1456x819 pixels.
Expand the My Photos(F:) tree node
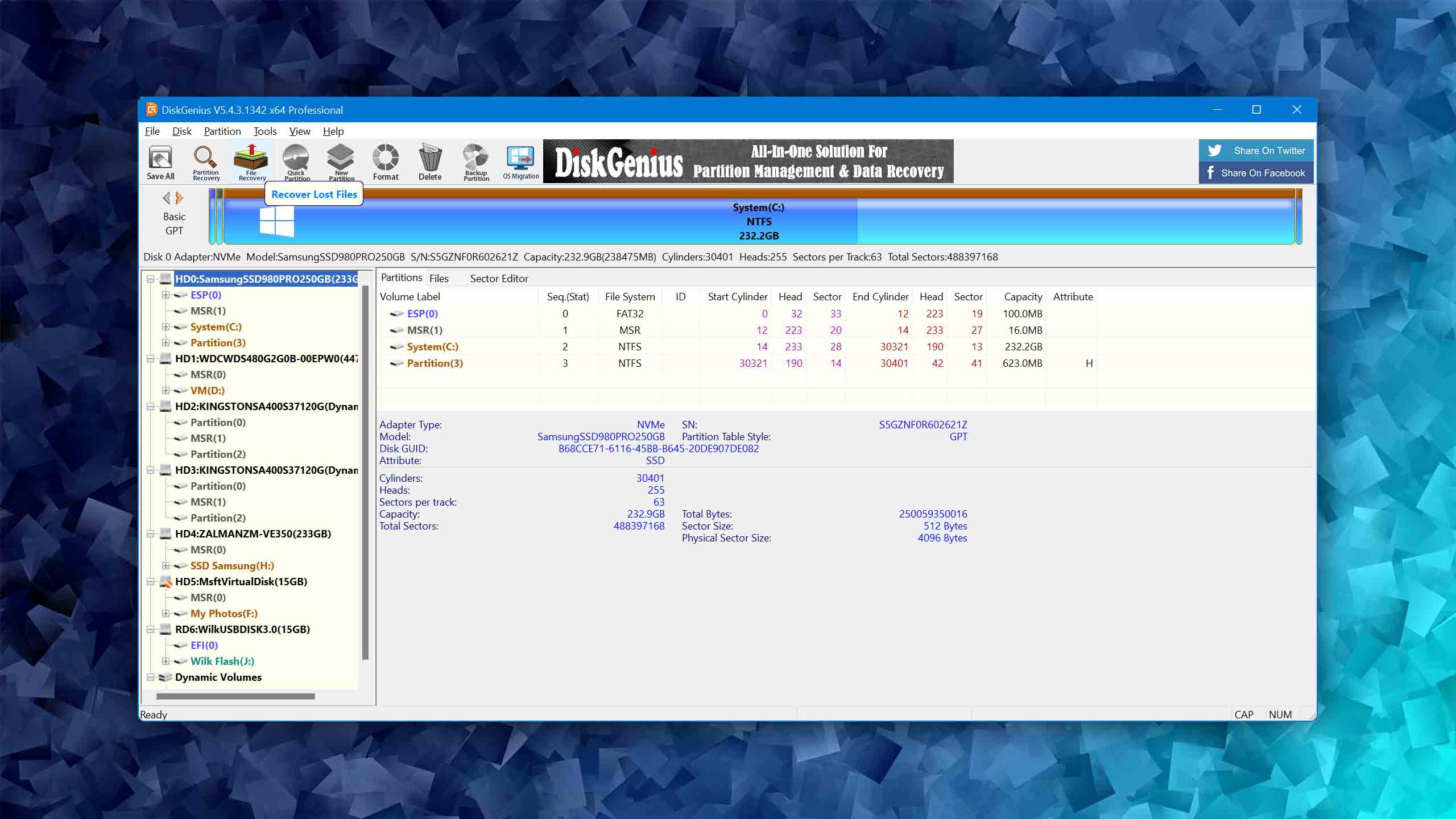pos(166,613)
